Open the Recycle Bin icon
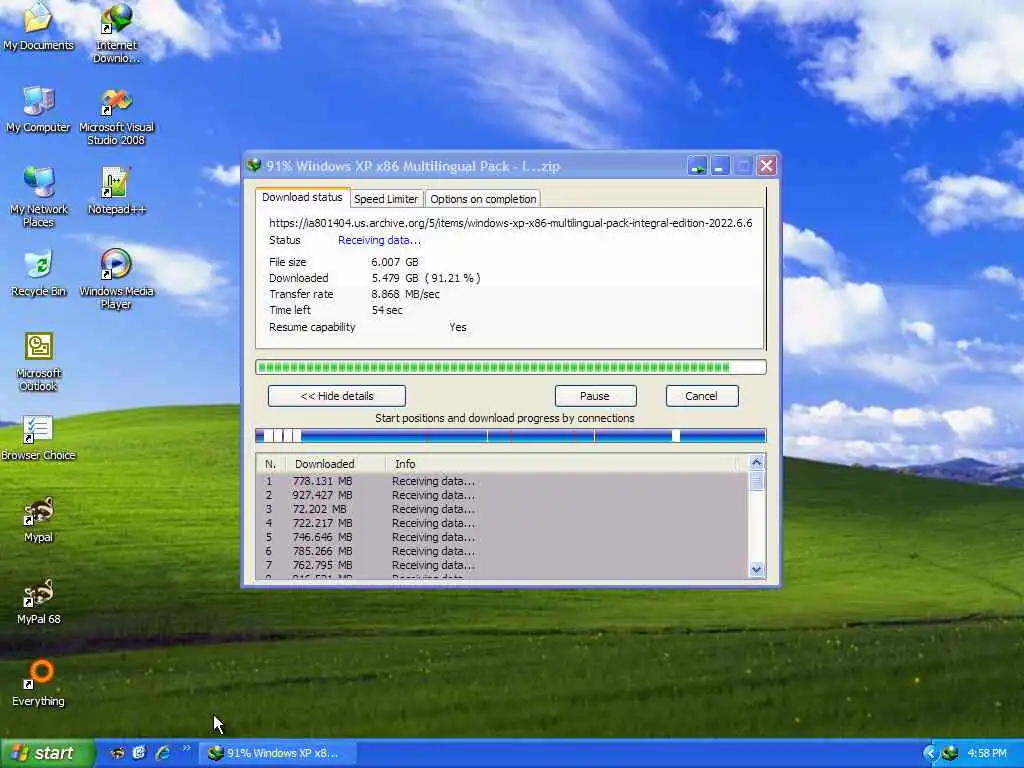Viewport: 1024px width, 768px height. [39, 273]
